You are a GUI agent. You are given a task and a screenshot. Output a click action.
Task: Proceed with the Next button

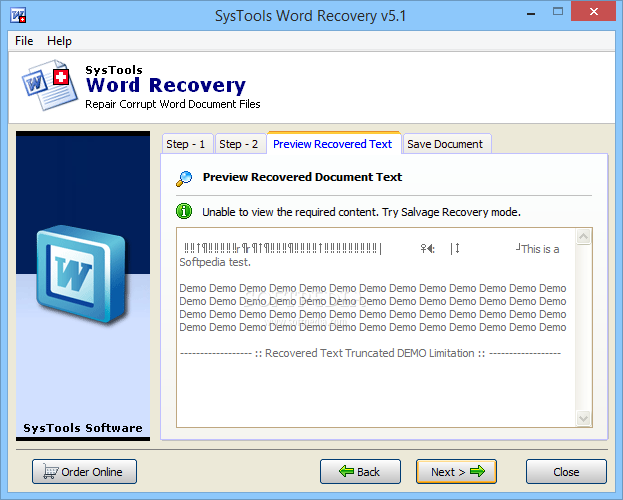(x=456, y=472)
